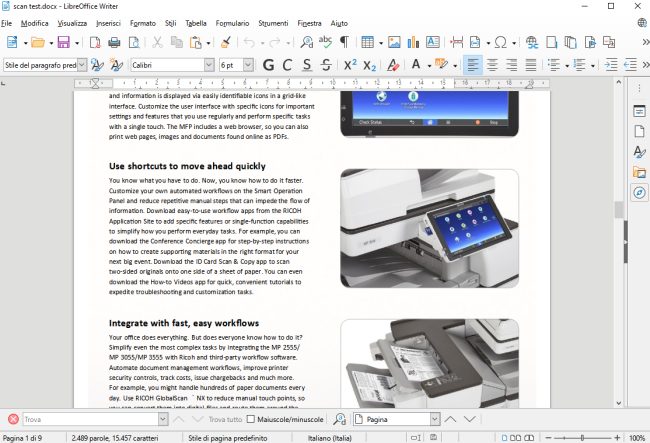Open font color dropdown arrow
650x443 pixels.
click(429, 65)
